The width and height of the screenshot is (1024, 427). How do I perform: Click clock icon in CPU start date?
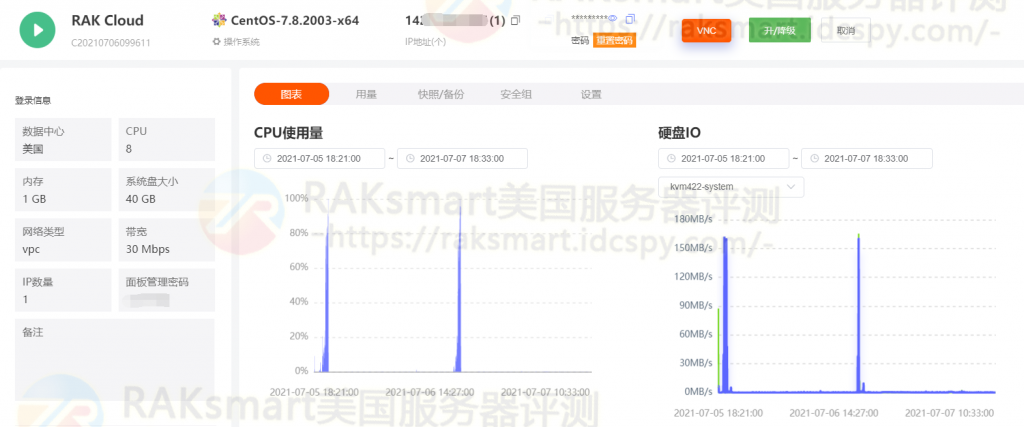267,159
